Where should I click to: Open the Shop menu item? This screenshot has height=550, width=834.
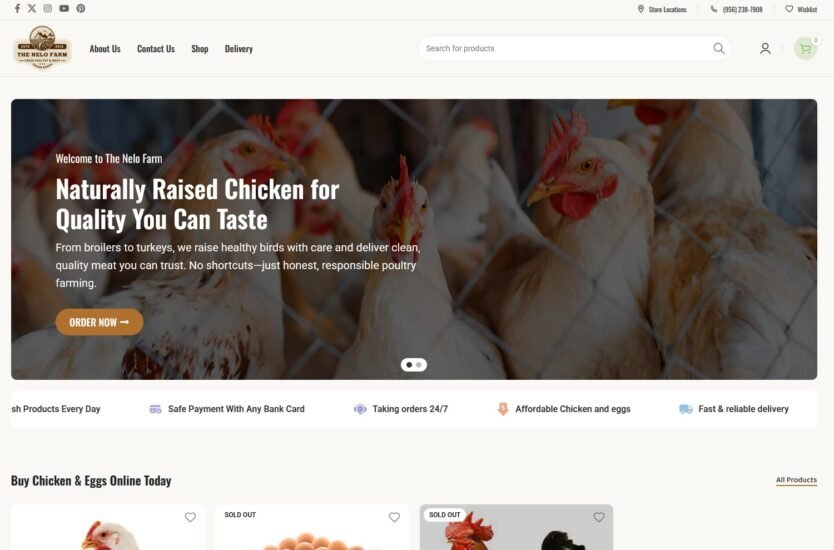point(199,49)
